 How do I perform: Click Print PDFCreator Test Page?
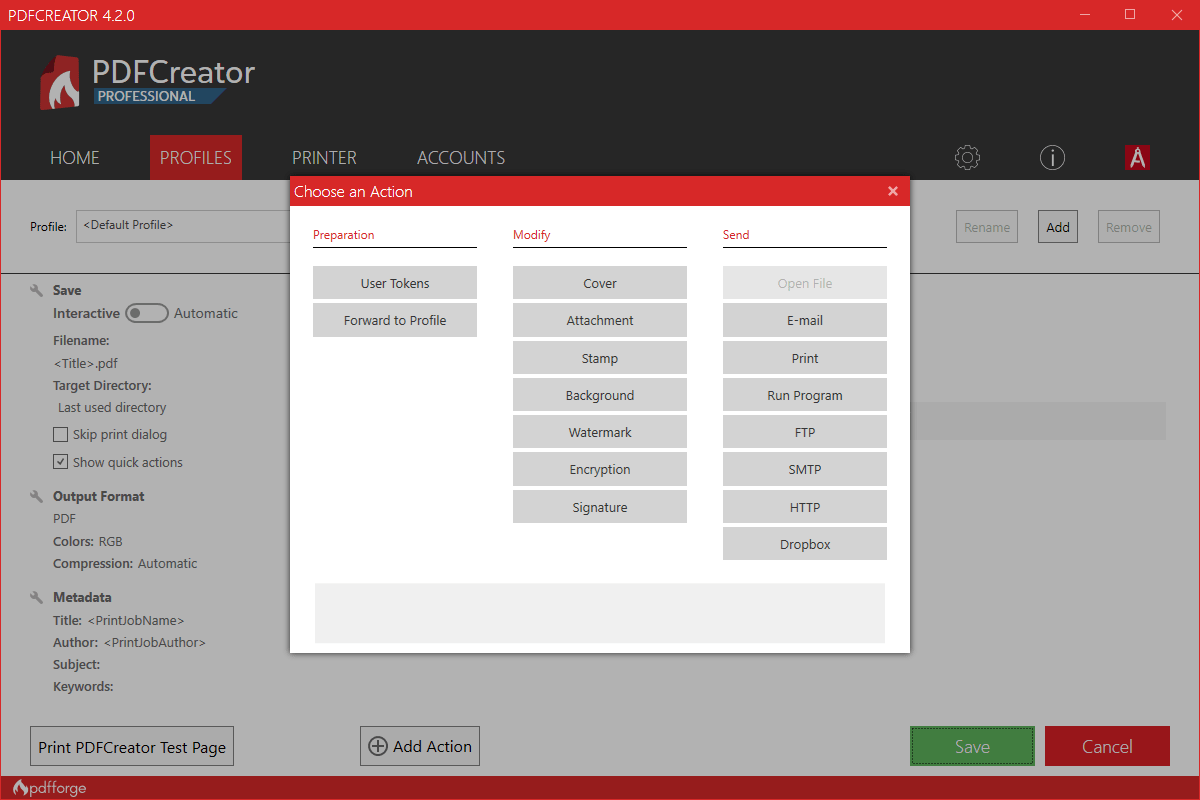coord(132,746)
